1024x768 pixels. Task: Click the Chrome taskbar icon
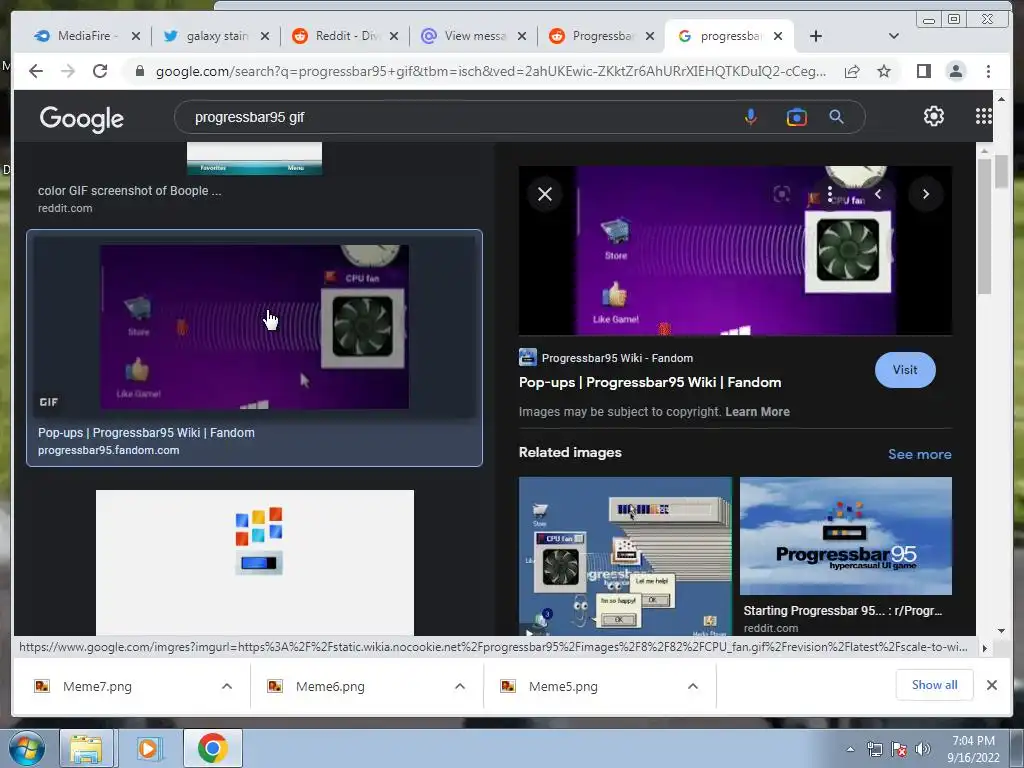[x=212, y=748]
